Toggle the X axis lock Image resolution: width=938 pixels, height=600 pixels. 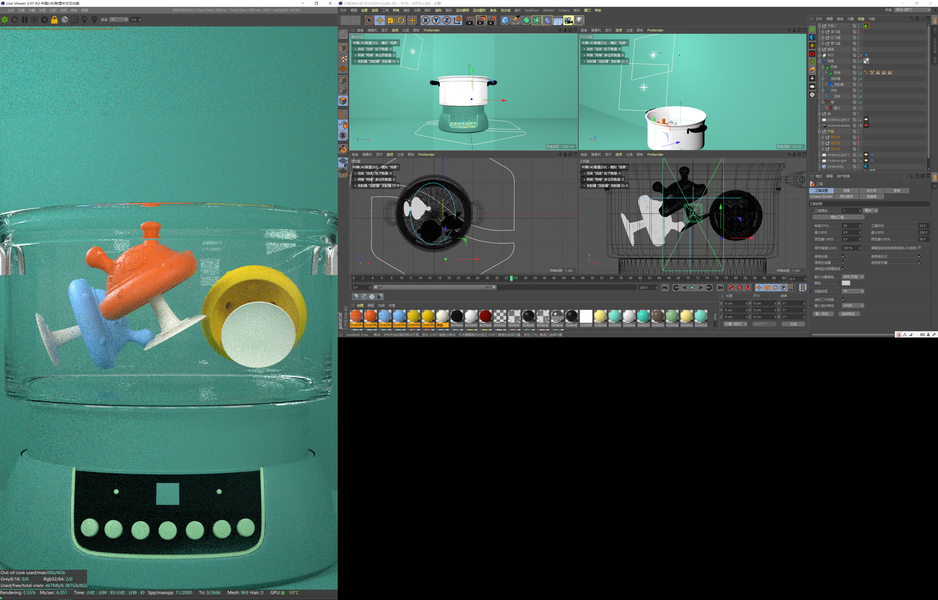coord(425,20)
